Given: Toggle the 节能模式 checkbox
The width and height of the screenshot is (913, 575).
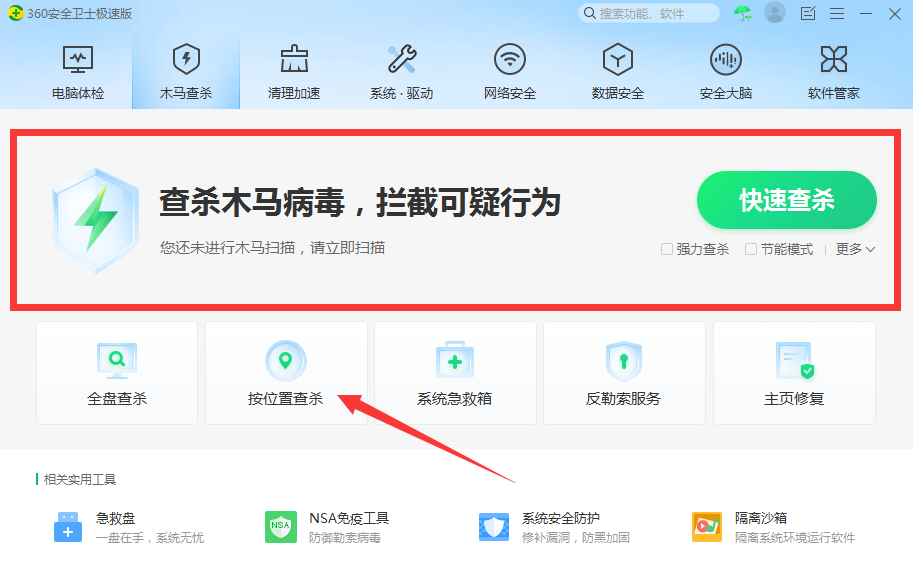Looking at the screenshot, I should click(x=751, y=249).
